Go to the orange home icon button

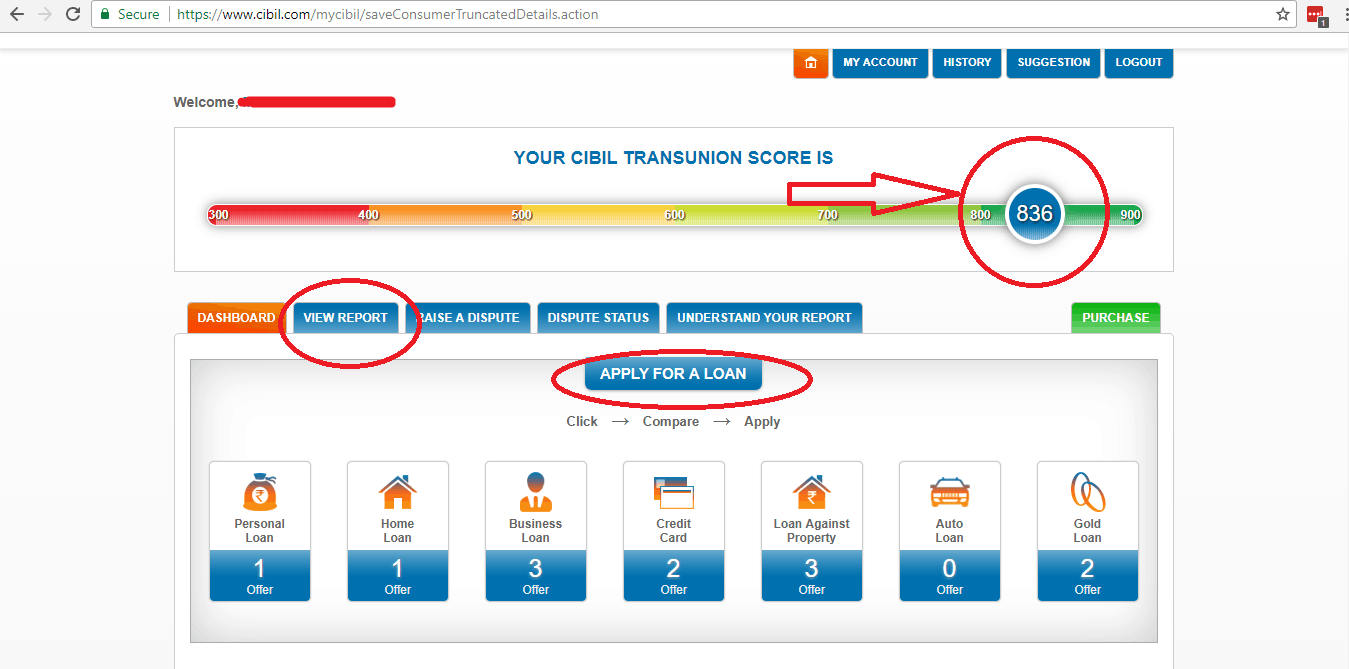(811, 62)
